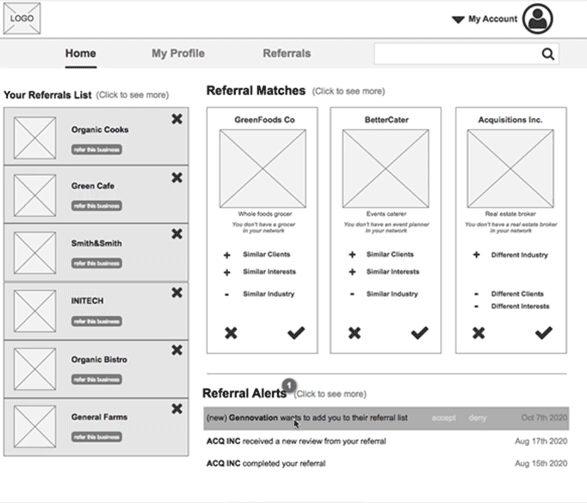Open the Referrals tab
Screen dimensions: 587x503
(x=287, y=54)
